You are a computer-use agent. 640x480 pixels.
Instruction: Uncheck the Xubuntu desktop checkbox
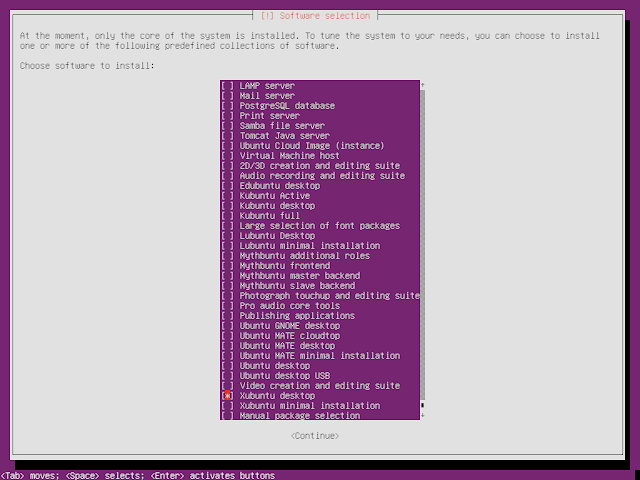(227, 396)
